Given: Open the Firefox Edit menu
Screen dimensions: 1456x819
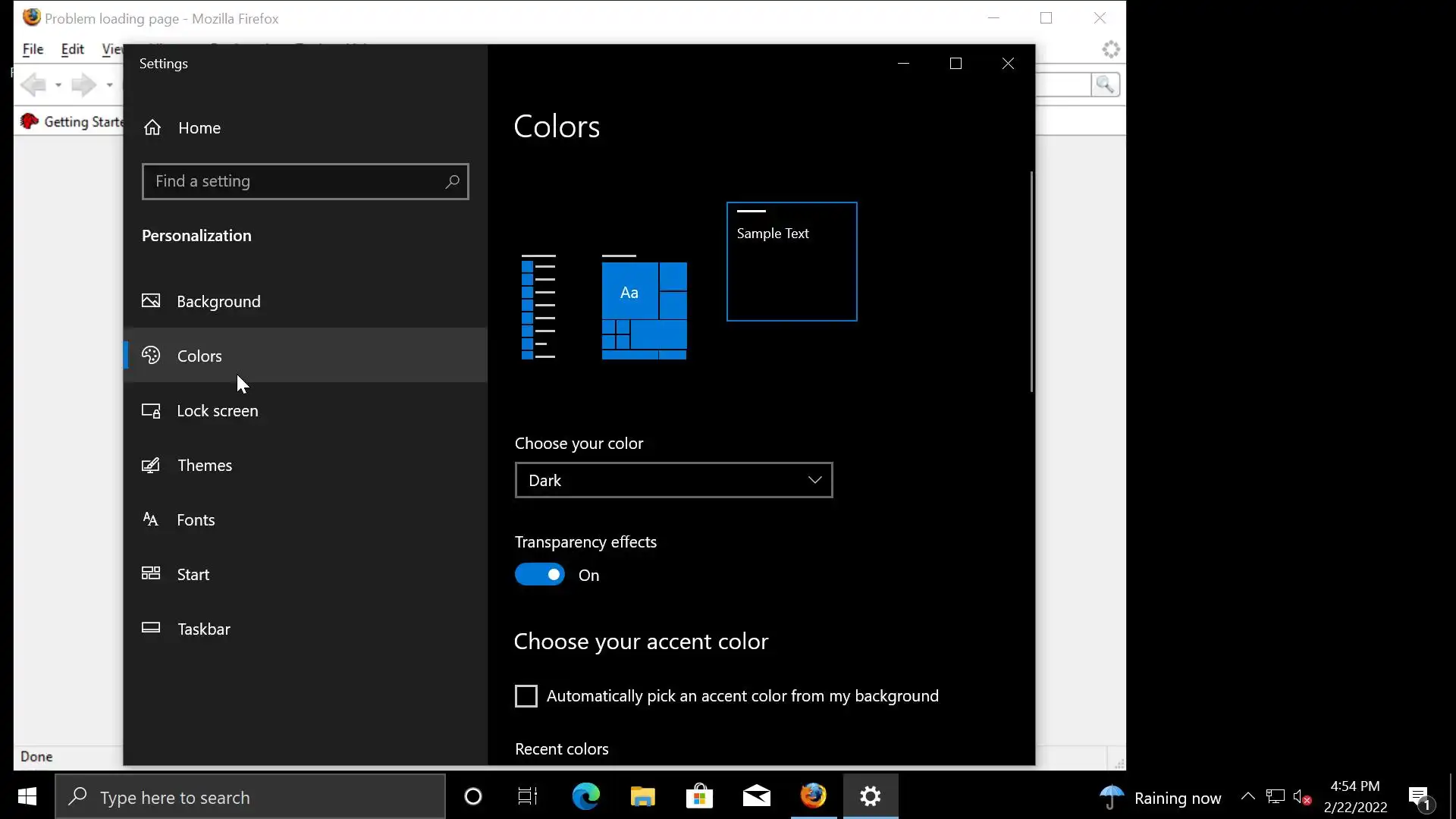Looking at the screenshot, I should (72, 49).
